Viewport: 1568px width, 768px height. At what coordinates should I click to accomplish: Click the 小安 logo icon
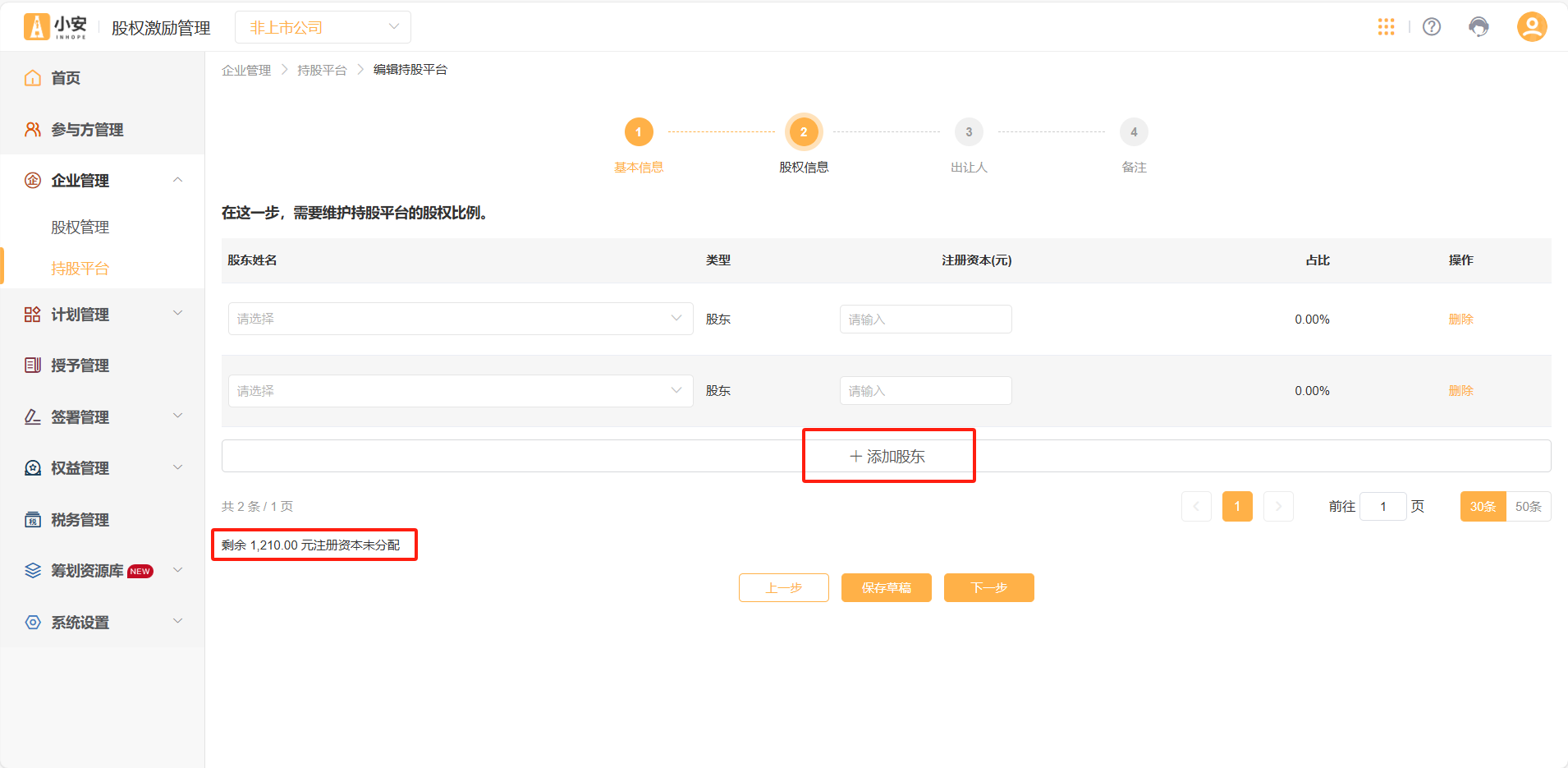click(36, 27)
